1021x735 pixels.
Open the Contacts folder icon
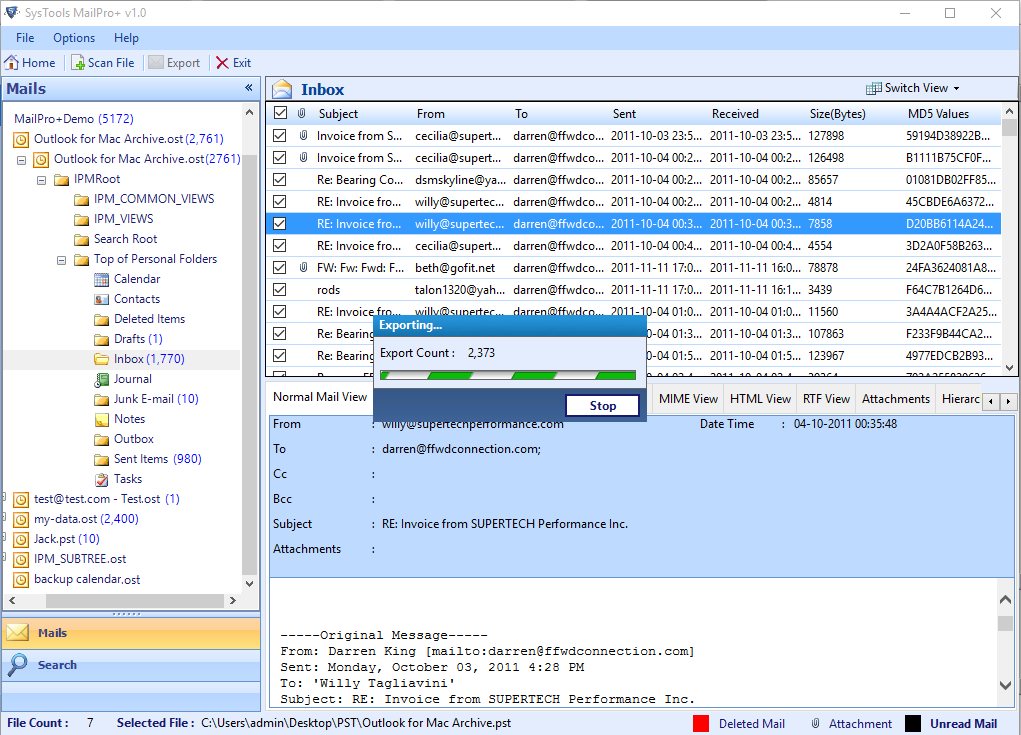coord(102,299)
